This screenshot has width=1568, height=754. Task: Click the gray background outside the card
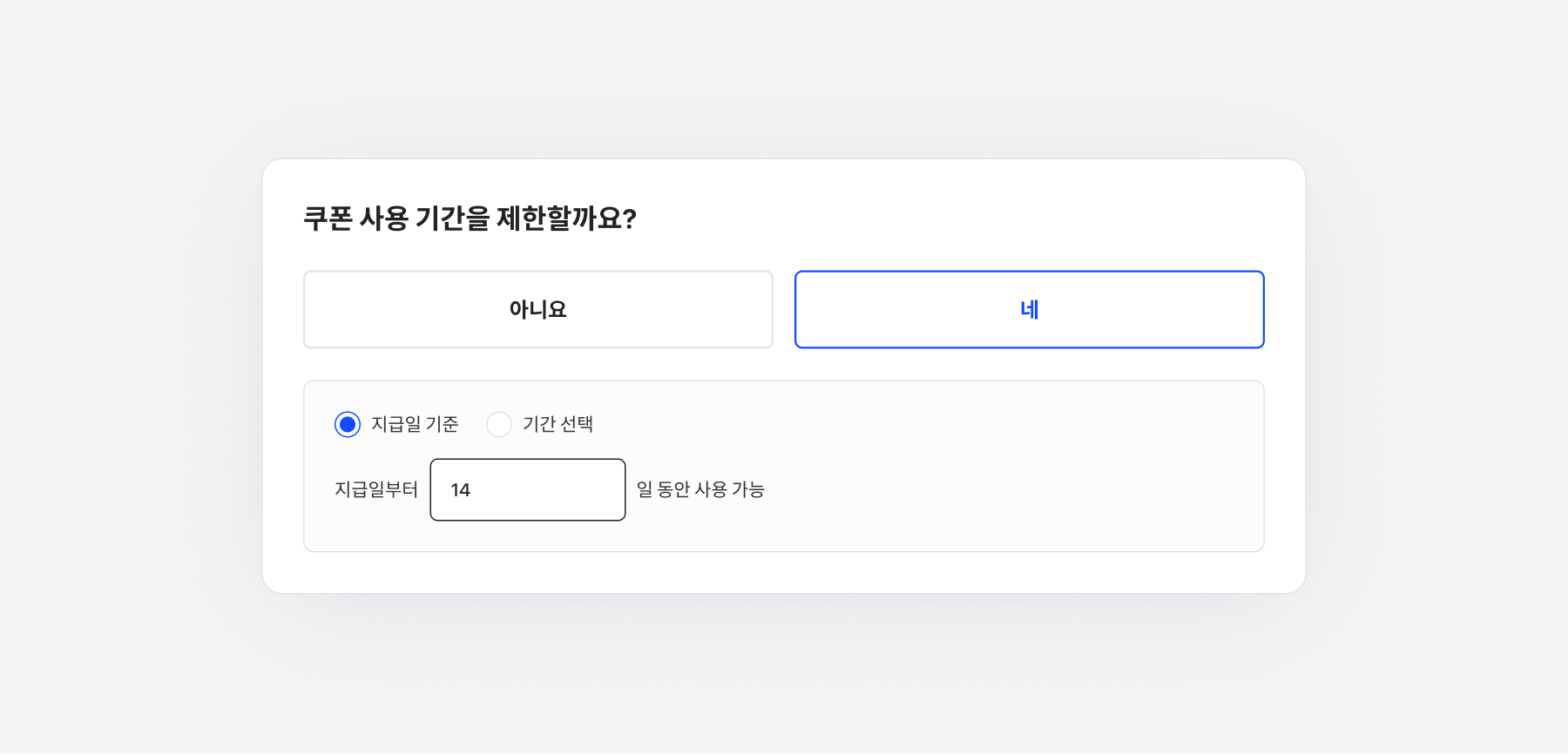tap(131, 374)
